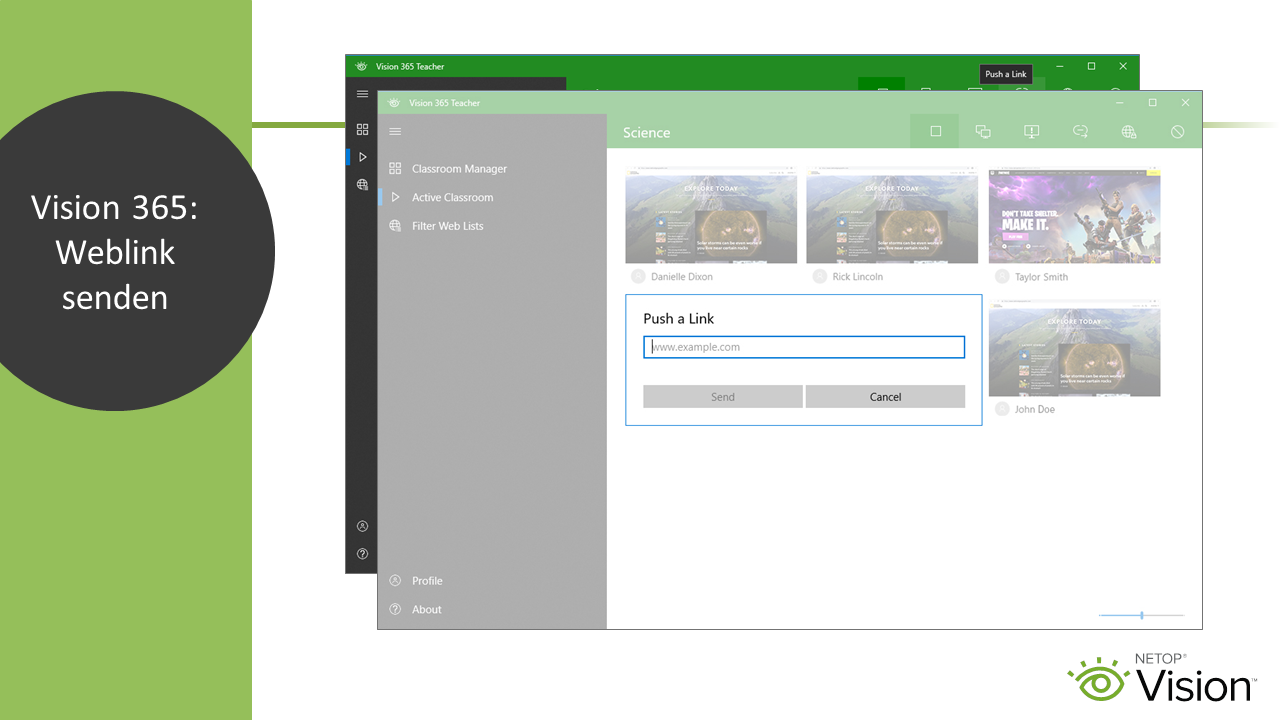Click the overlapping screens toolbar icon
The height and width of the screenshot is (720, 1280).
click(x=983, y=131)
